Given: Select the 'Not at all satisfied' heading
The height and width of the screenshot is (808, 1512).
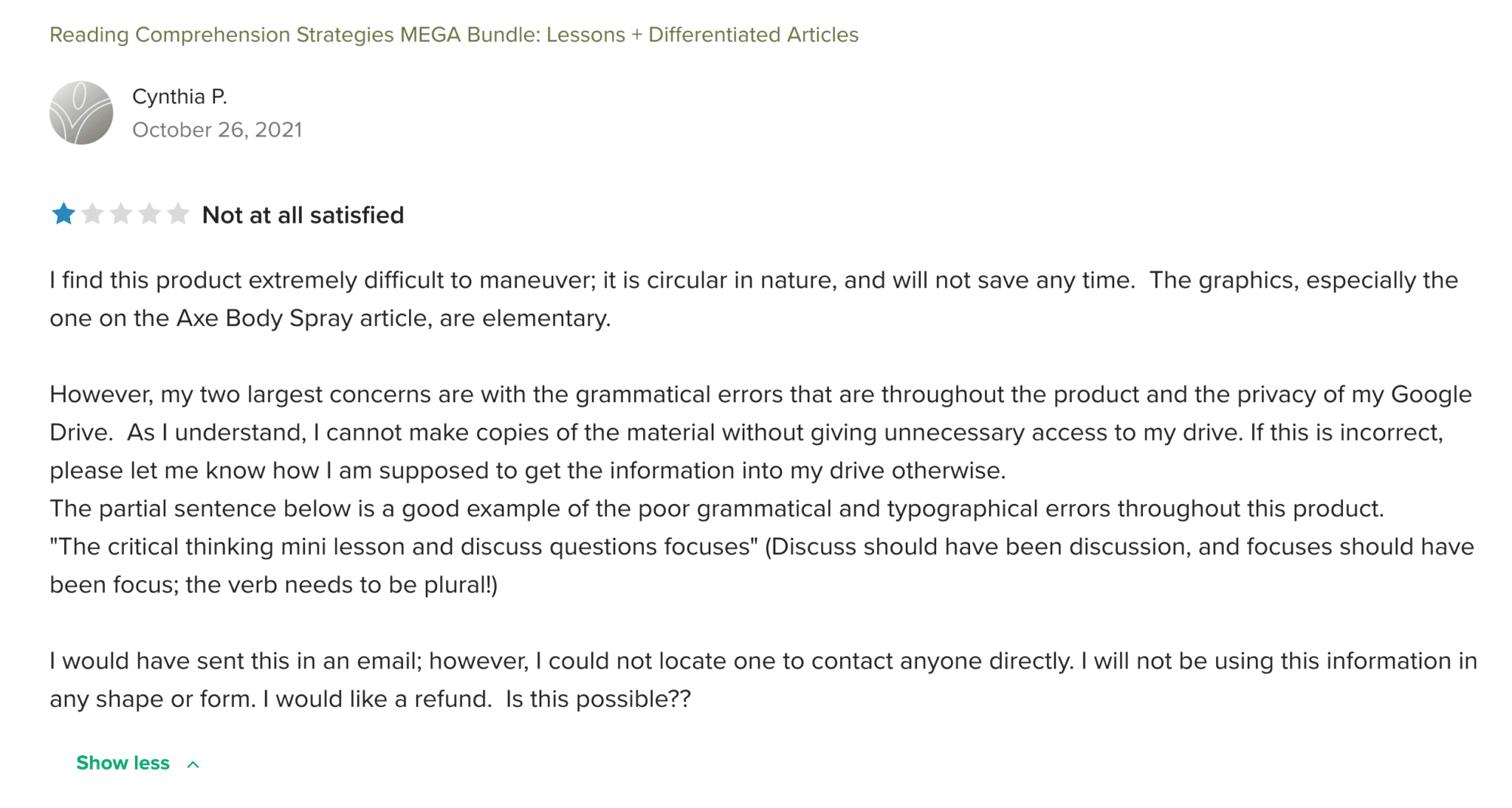Looking at the screenshot, I should pos(303,215).
